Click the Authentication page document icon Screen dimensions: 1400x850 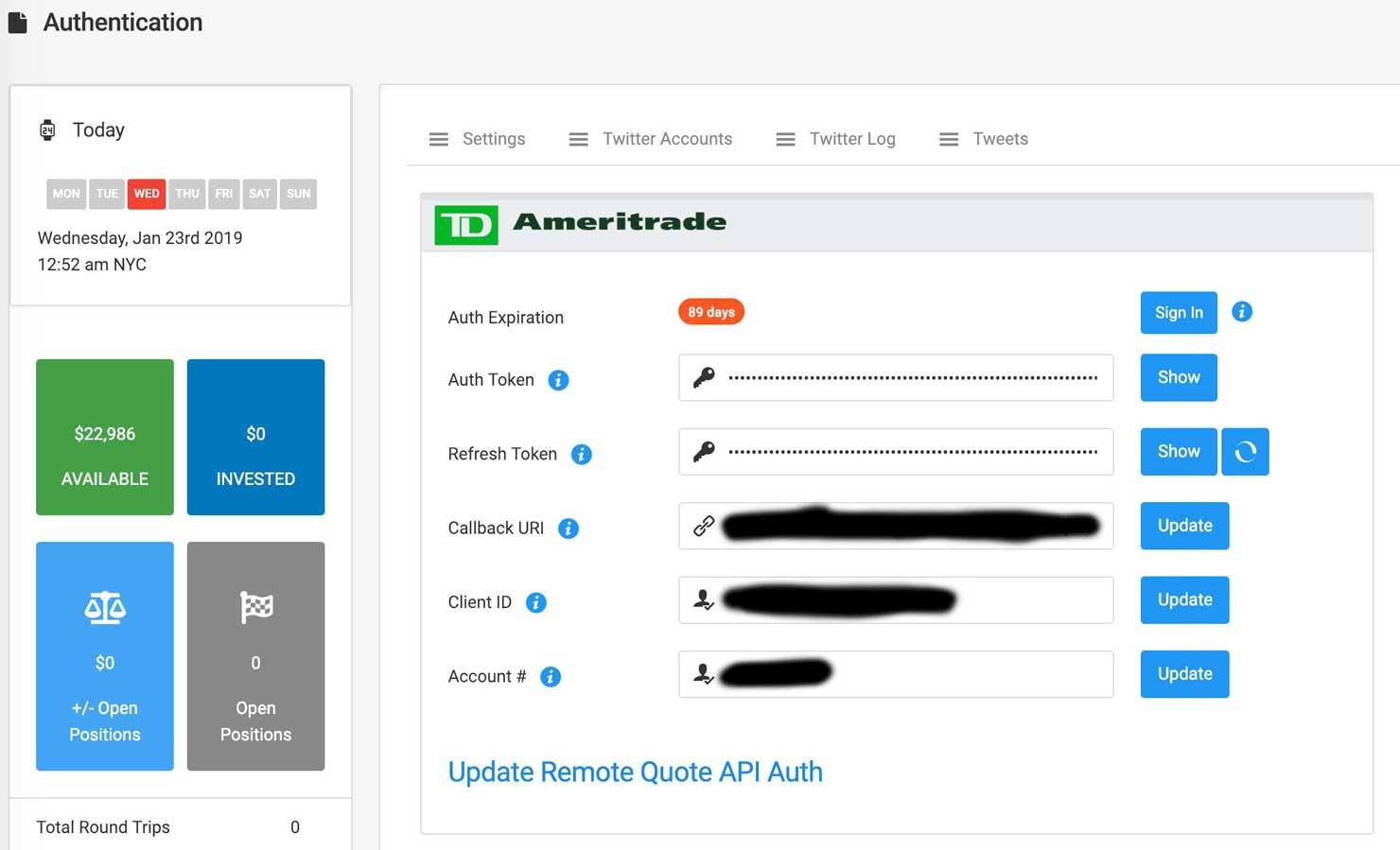click(x=17, y=22)
